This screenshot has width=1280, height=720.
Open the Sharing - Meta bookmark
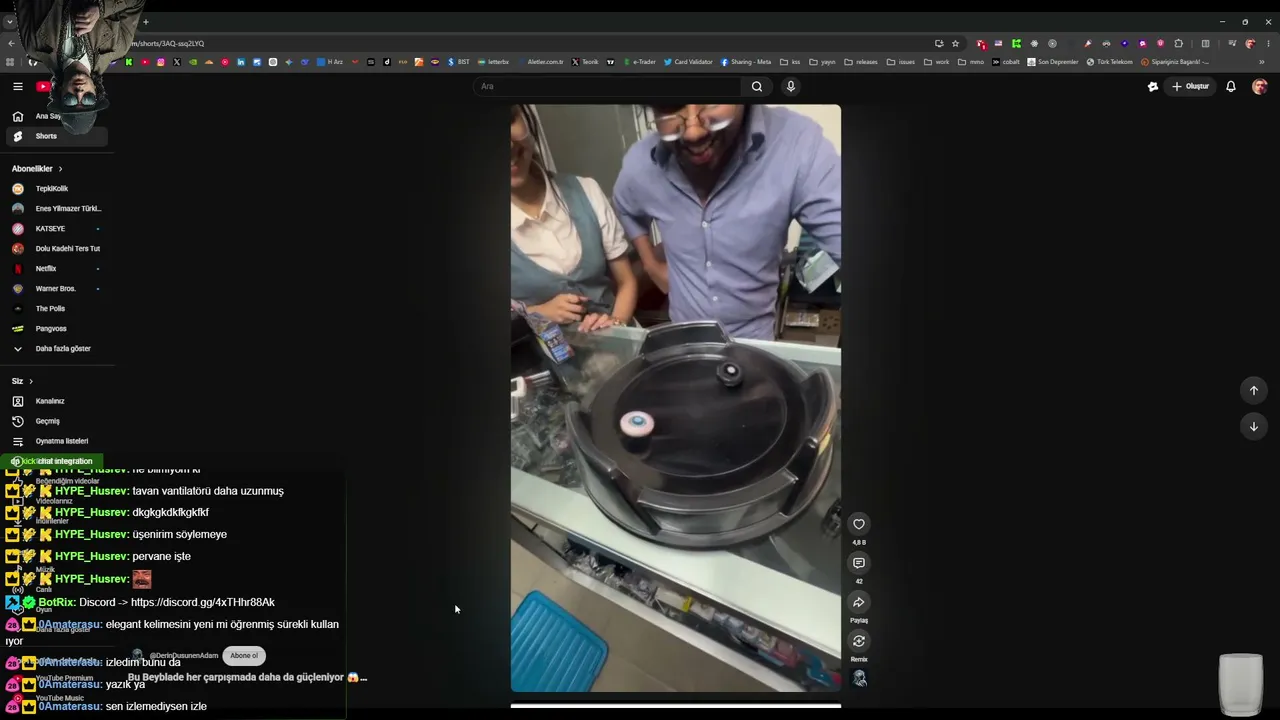pyautogui.click(x=746, y=62)
